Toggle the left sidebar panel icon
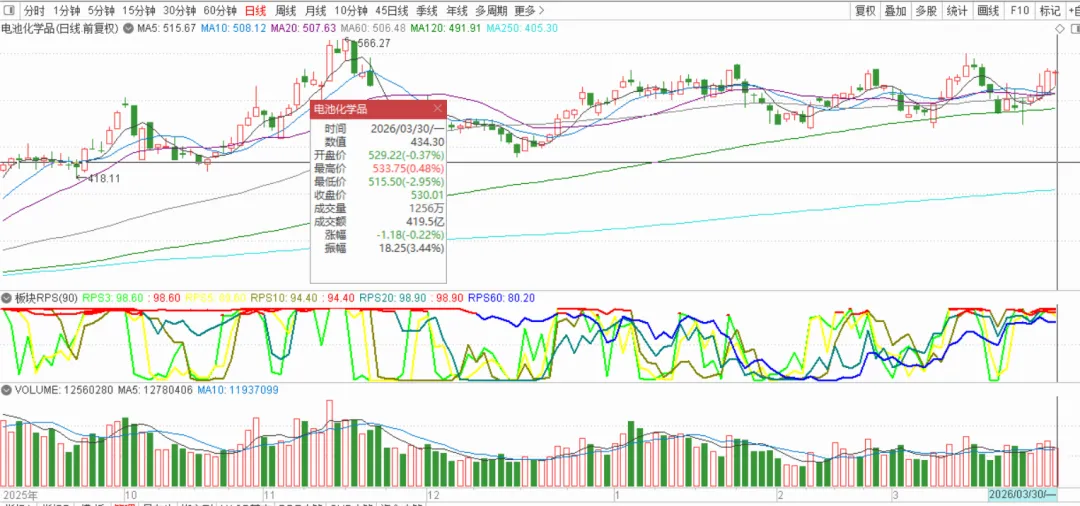Viewport: 1080px width, 506px height. point(10,11)
